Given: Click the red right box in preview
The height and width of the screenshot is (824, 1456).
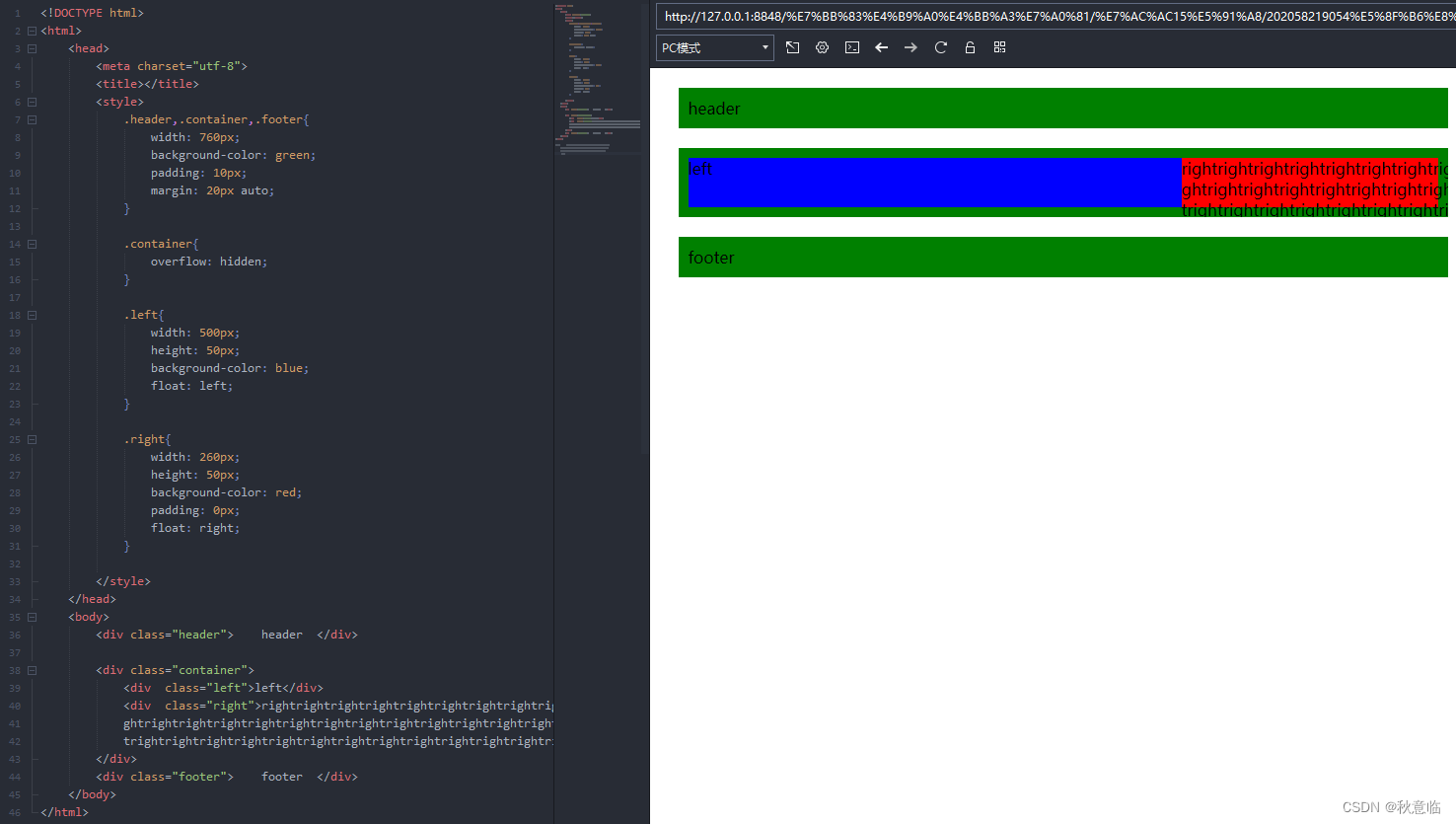Looking at the screenshot, I should pyautogui.click(x=1309, y=183).
